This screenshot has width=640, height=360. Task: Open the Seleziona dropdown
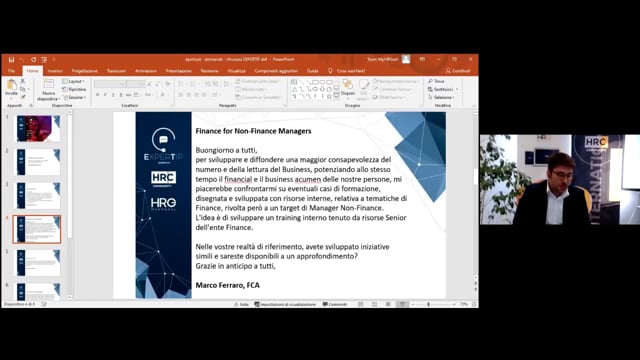[441, 97]
